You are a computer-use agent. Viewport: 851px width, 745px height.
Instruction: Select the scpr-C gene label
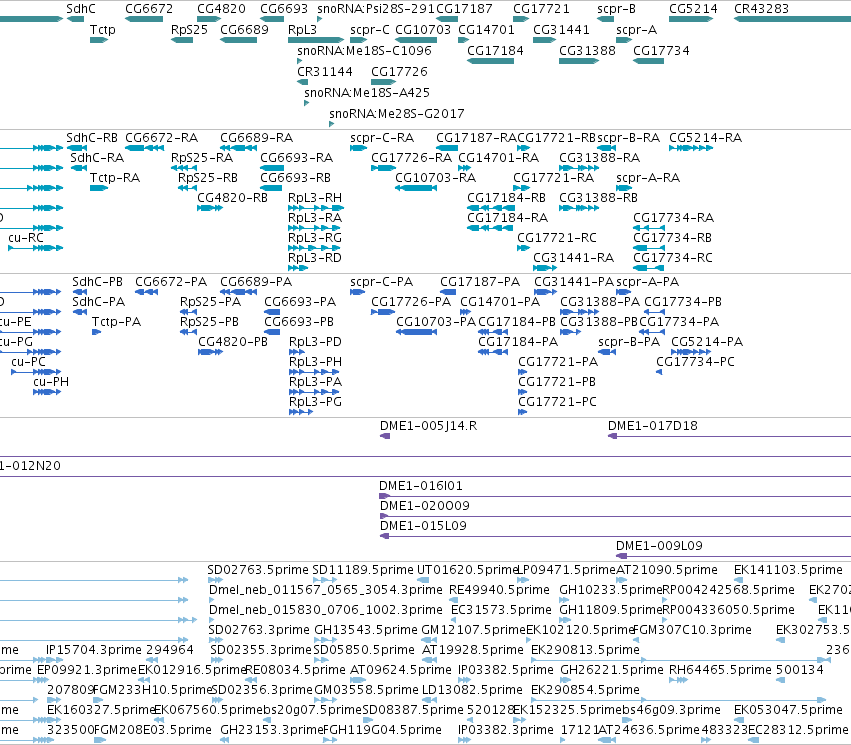(370, 30)
